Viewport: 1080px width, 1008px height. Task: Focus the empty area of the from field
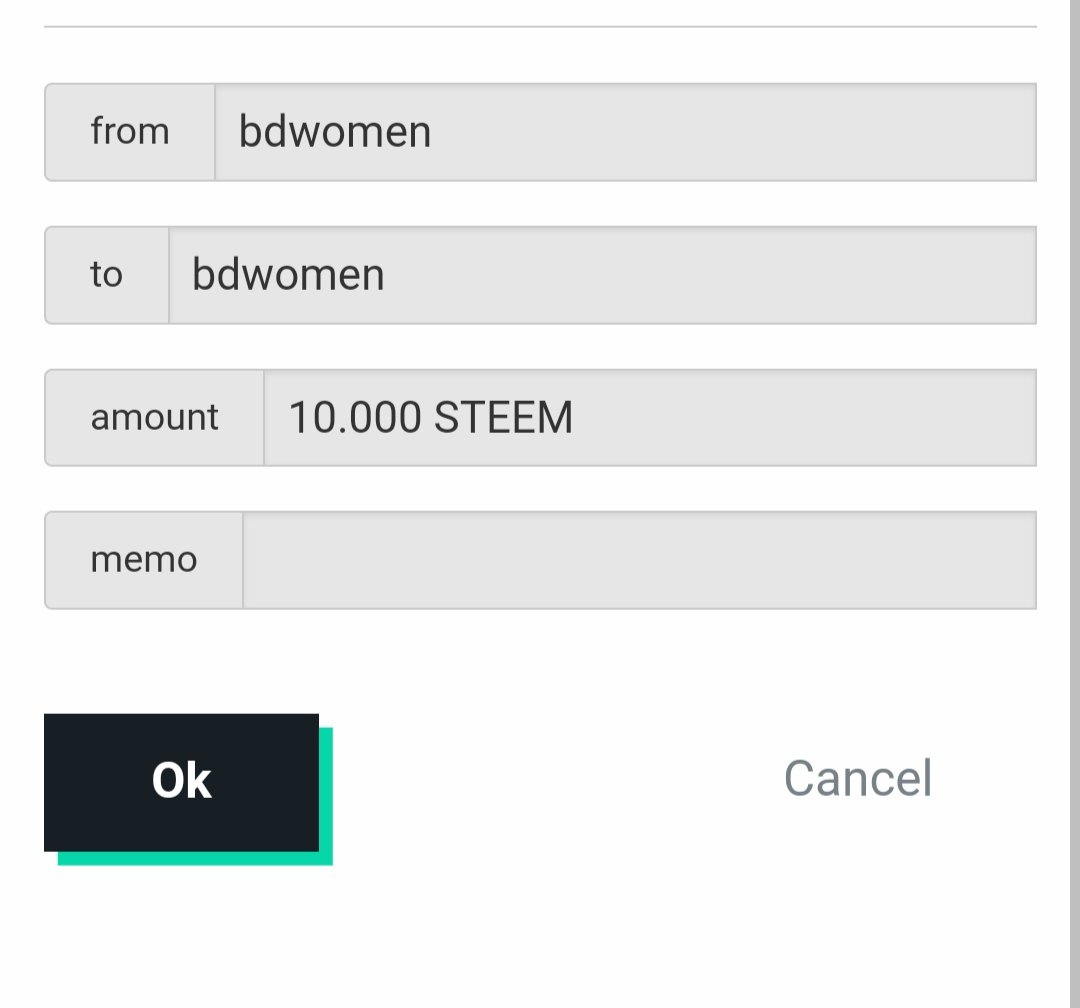click(x=734, y=132)
